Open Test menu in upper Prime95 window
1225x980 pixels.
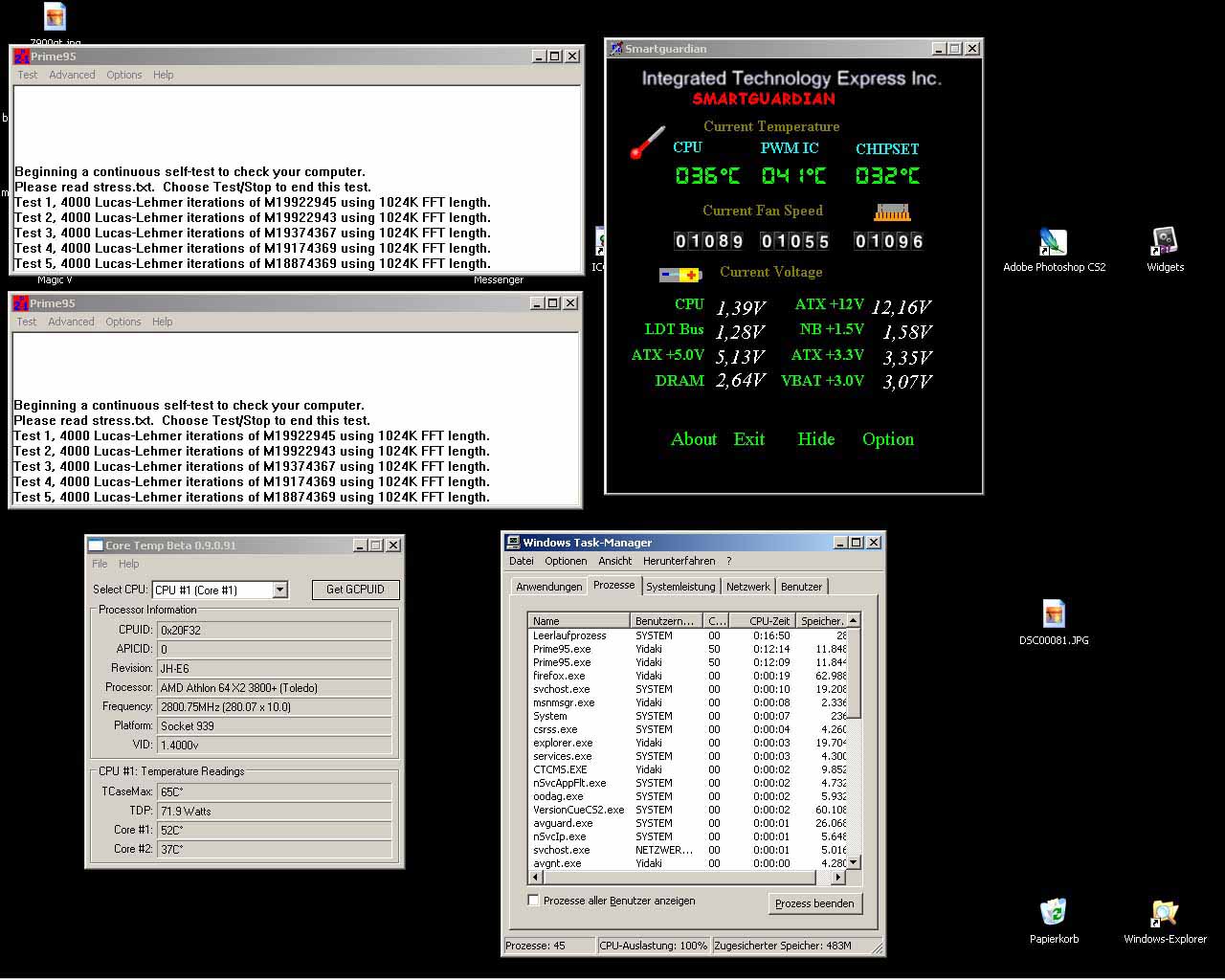click(28, 75)
